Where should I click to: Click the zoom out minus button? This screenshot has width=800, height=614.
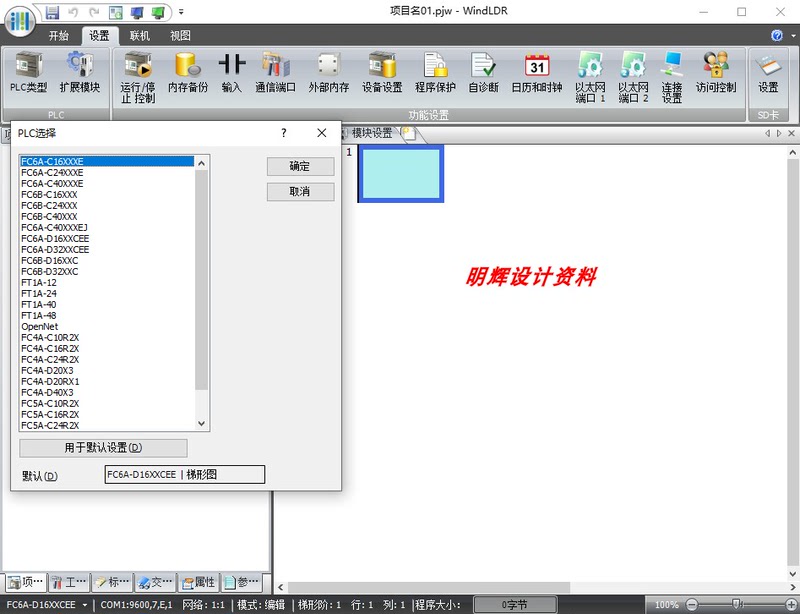[x=692, y=604]
